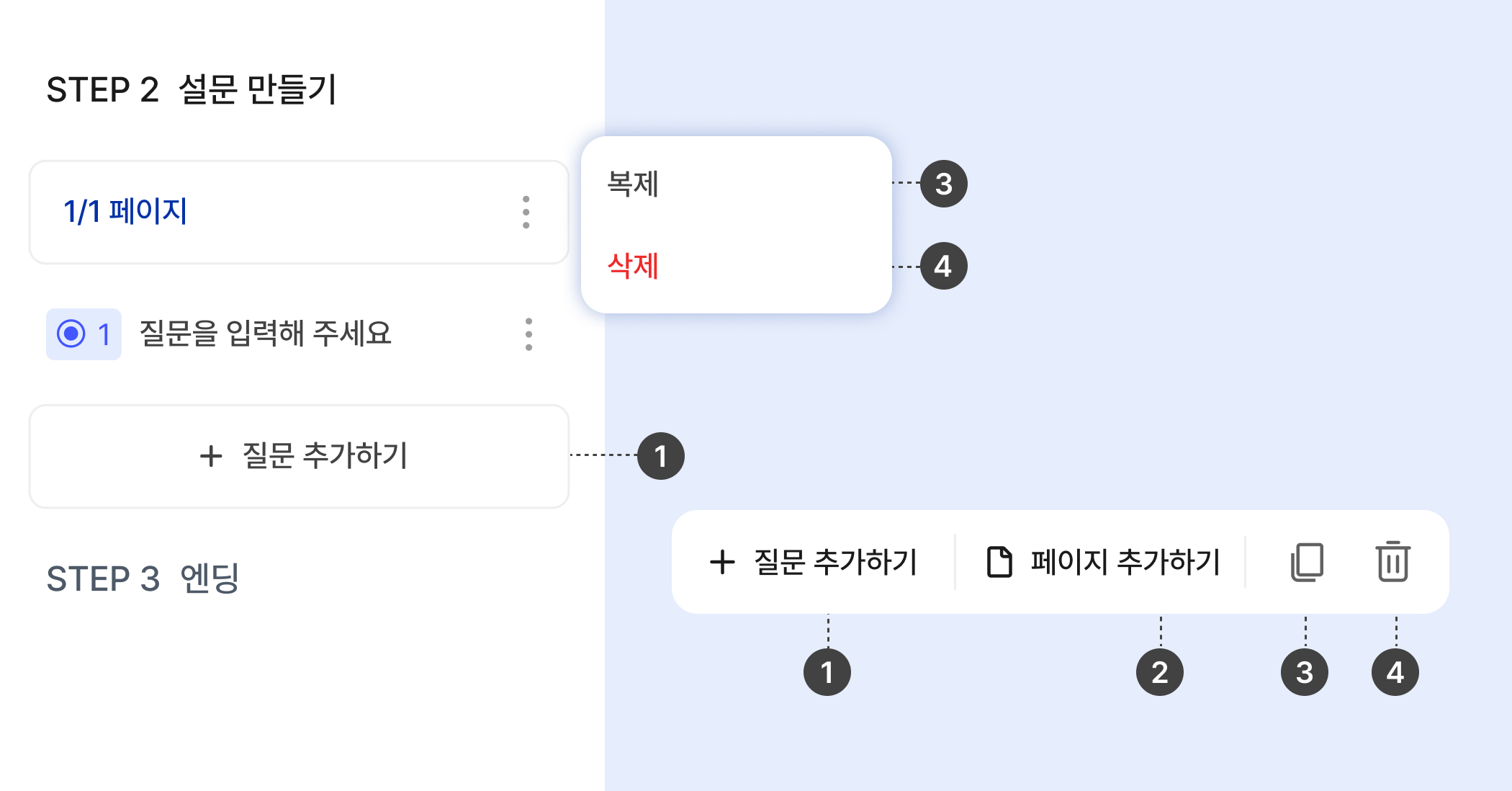The image size is (1512, 791).
Task: Click annotation badge 2 under 페이지 추가하기
Action: pyautogui.click(x=1159, y=672)
